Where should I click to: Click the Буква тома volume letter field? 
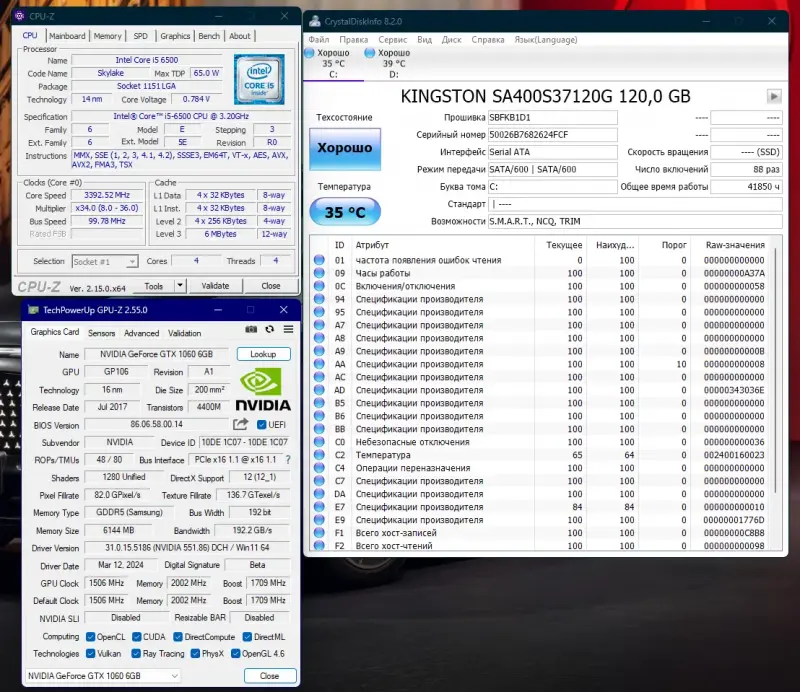(x=553, y=187)
